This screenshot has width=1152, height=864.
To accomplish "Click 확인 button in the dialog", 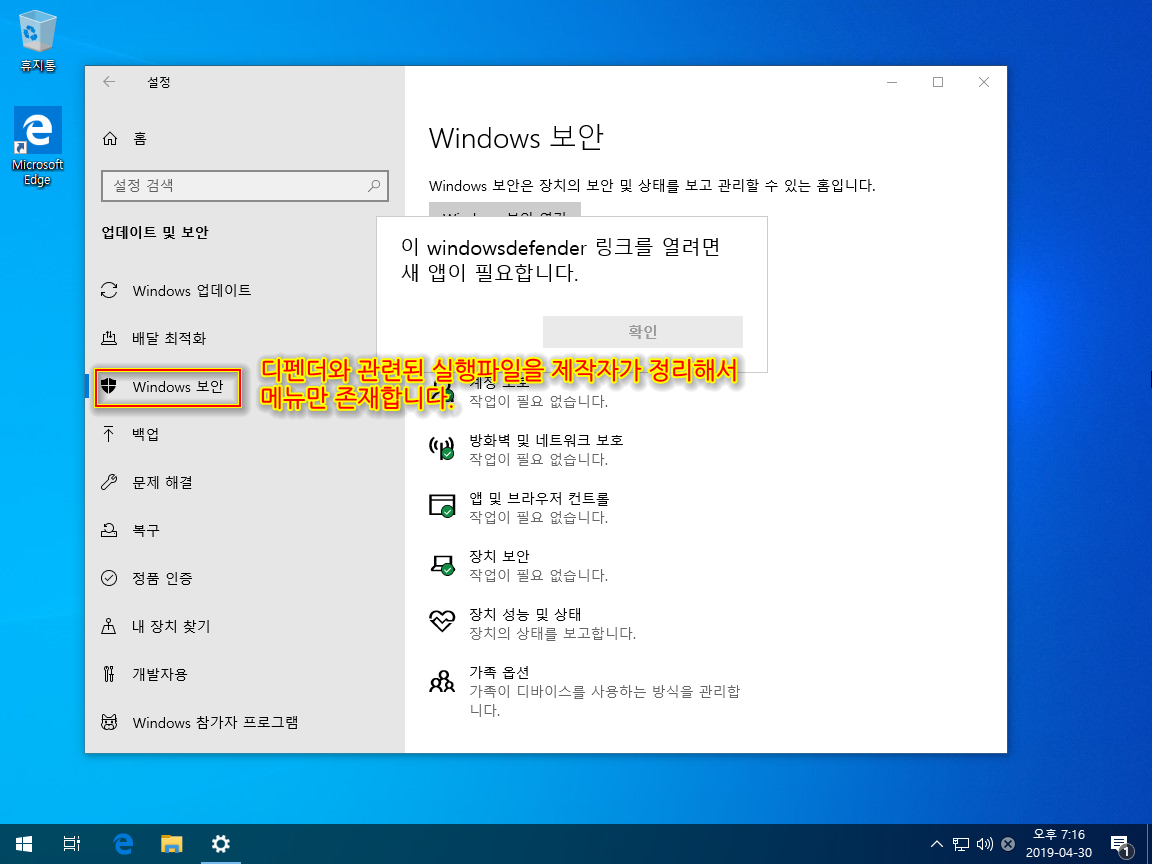I will click(643, 332).
